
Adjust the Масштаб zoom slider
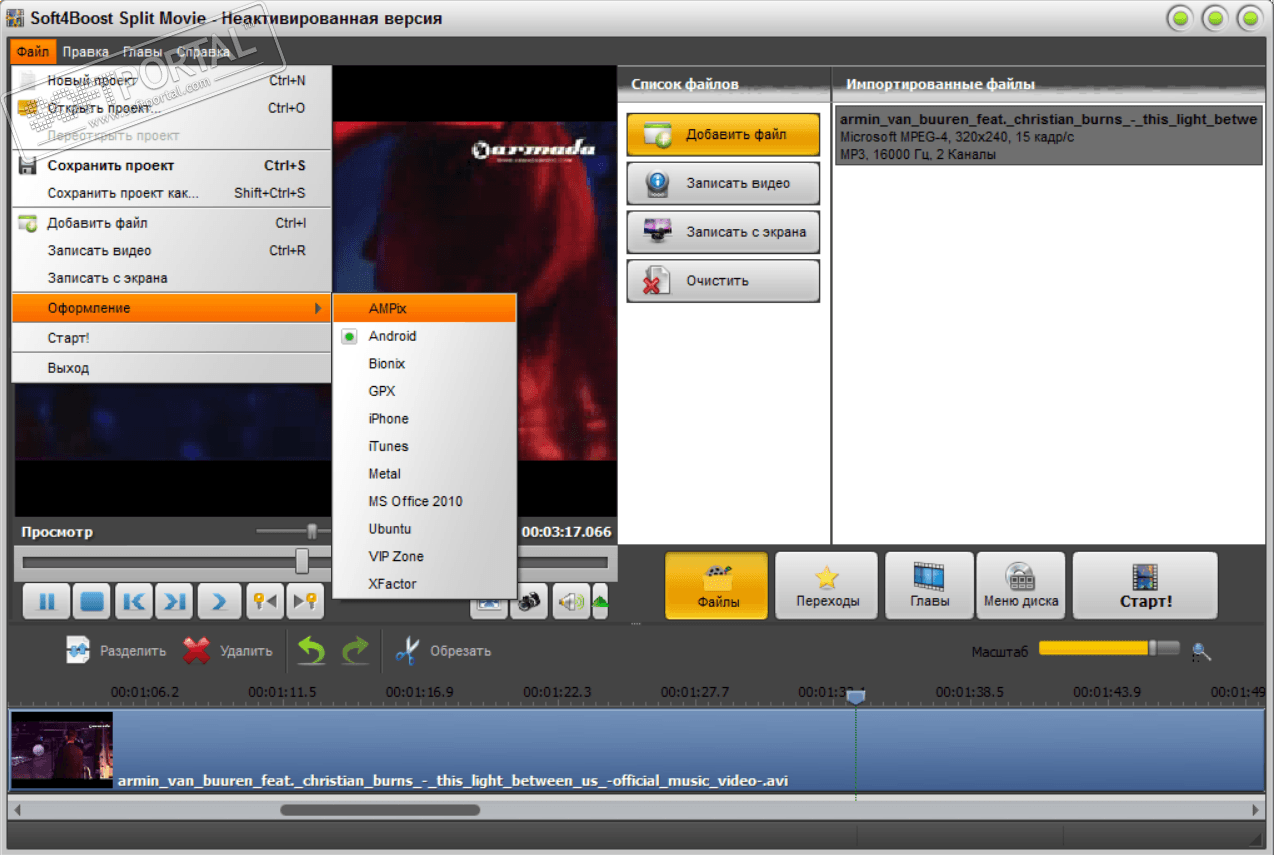click(x=1109, y=649)
